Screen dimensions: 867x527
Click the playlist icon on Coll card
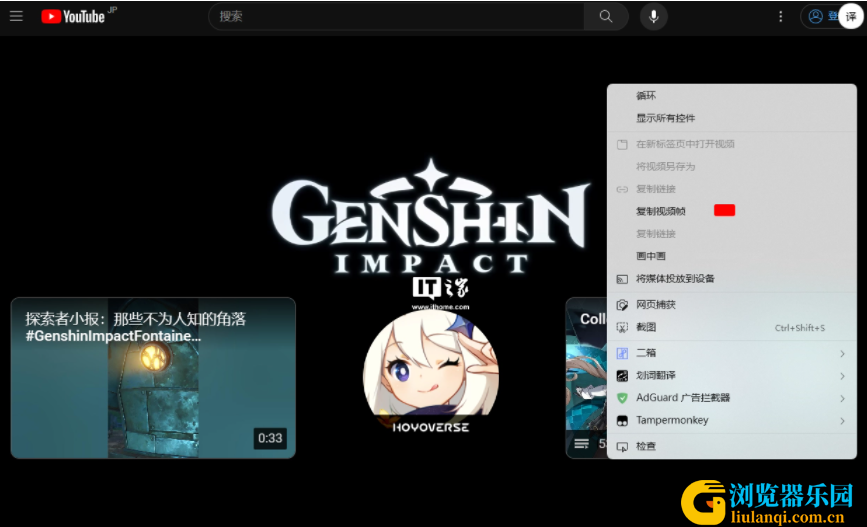[x=581, y=443]
